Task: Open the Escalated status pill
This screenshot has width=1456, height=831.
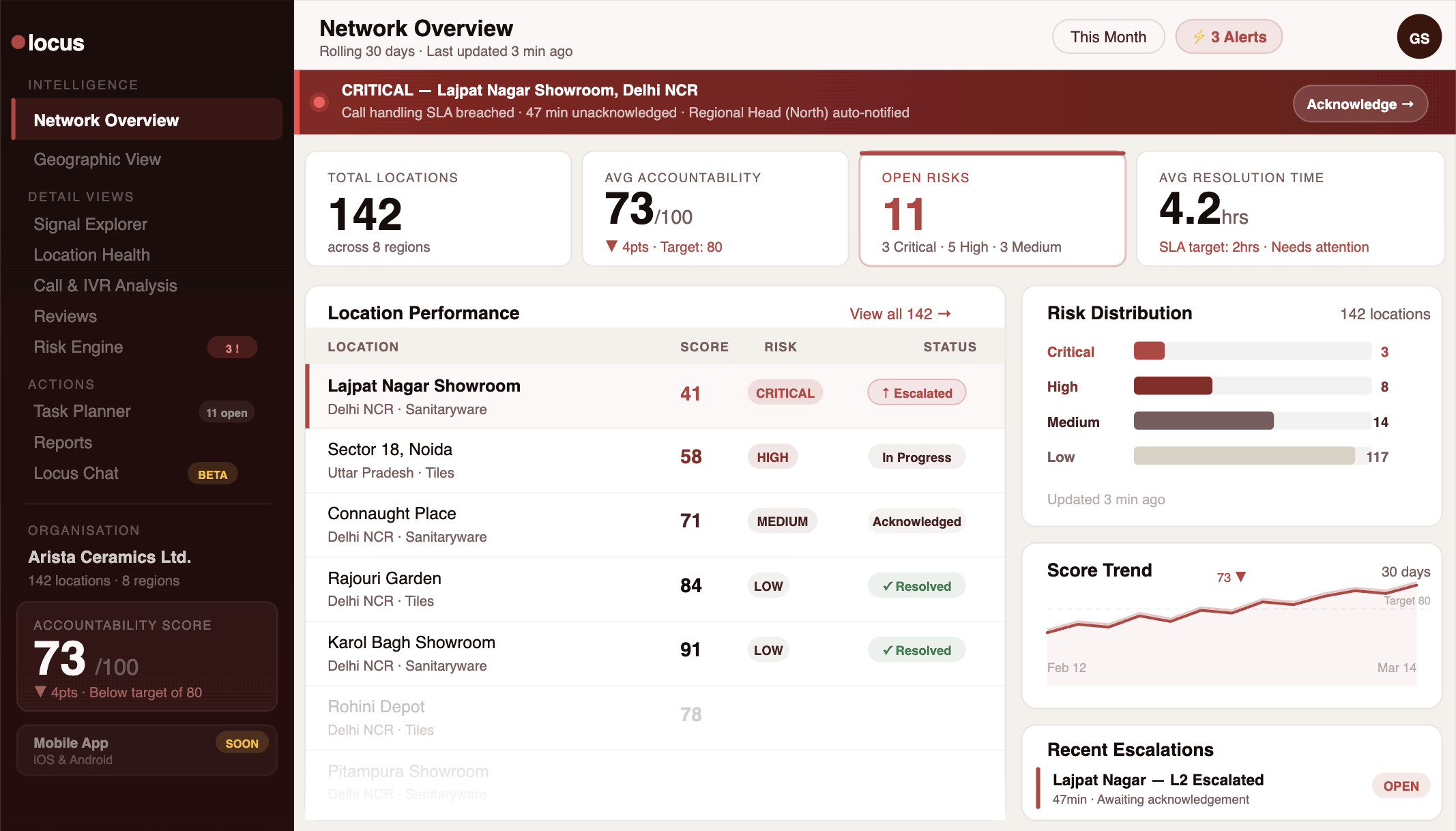Action: pyautogui.click(x=916, y=393)
